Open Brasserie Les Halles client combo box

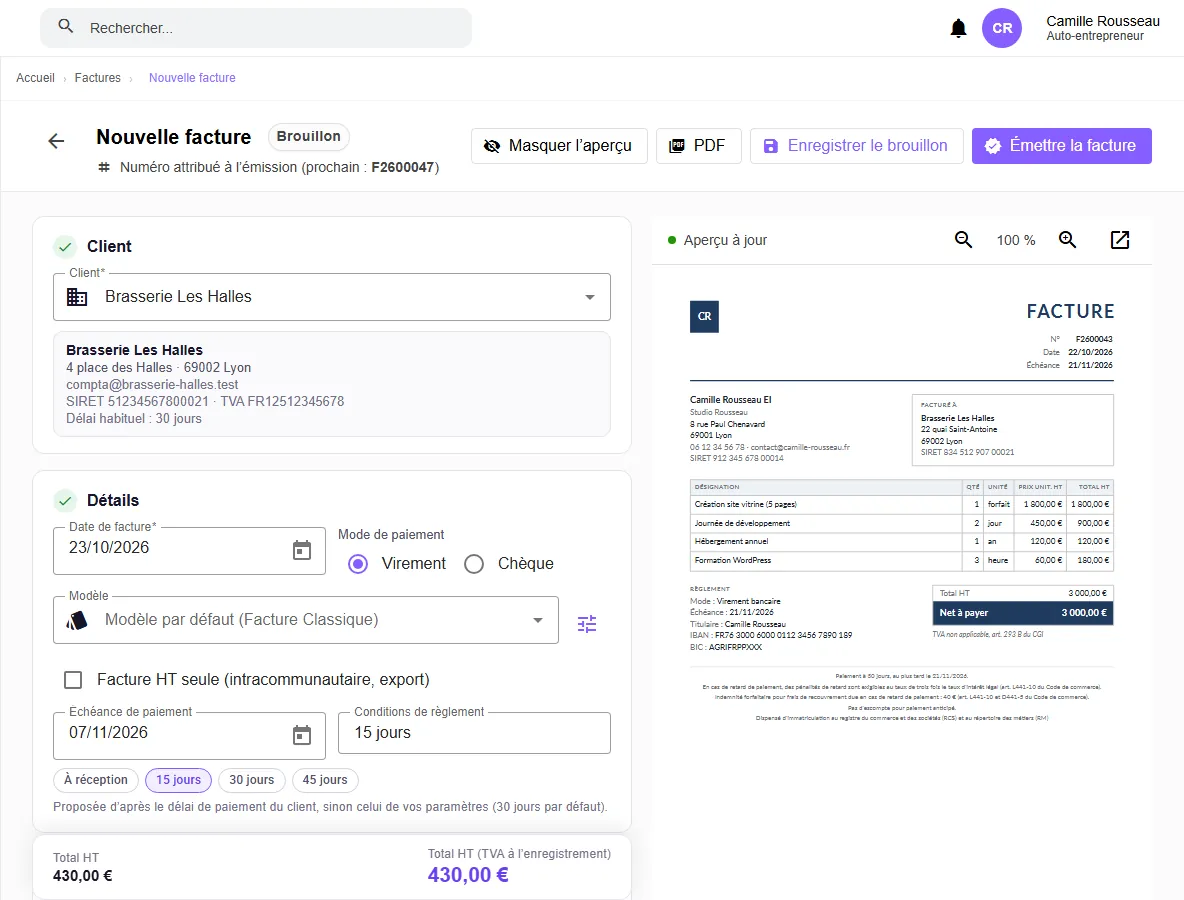[331, 297]
